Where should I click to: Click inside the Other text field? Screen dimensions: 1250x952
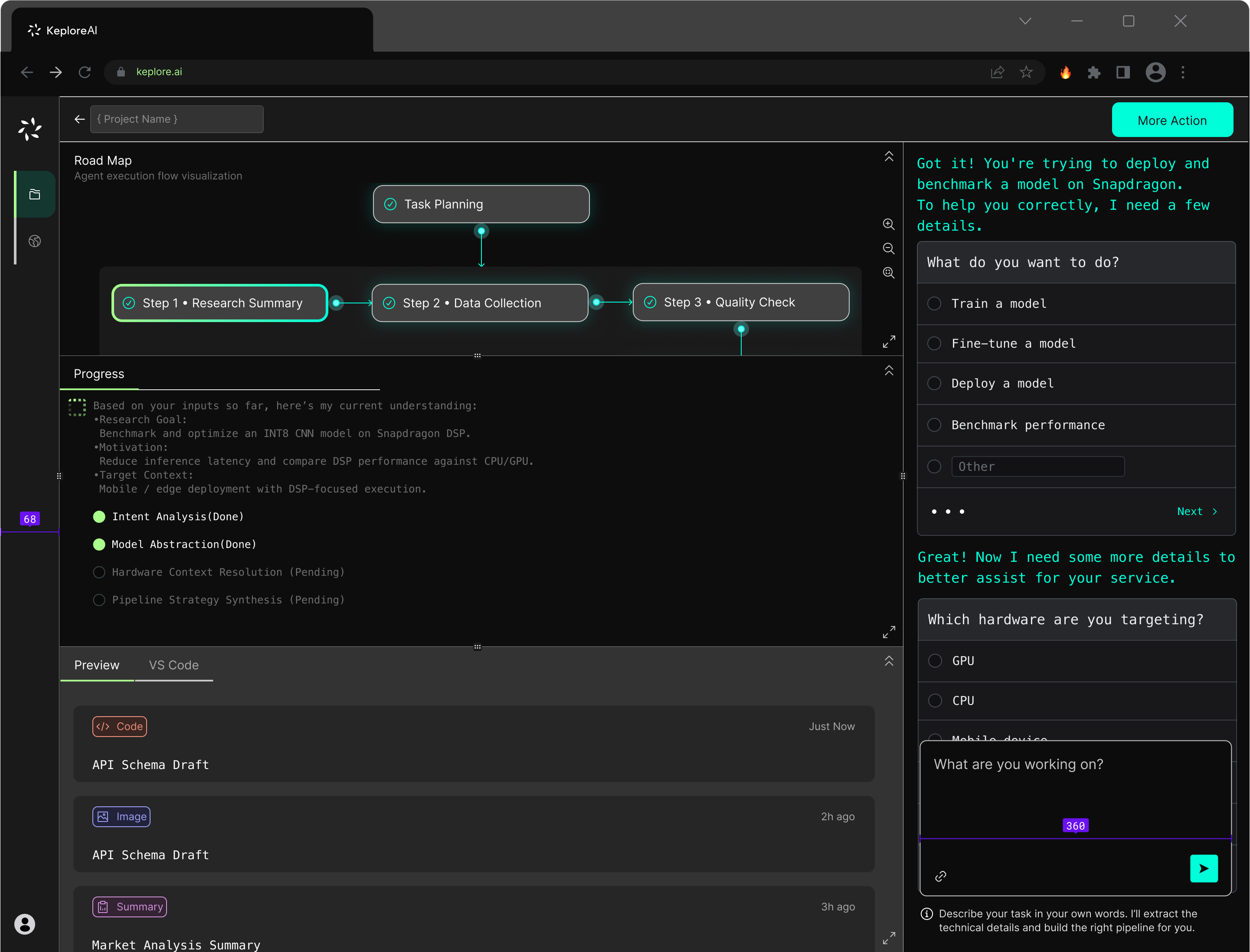[x=1038, y=466]
